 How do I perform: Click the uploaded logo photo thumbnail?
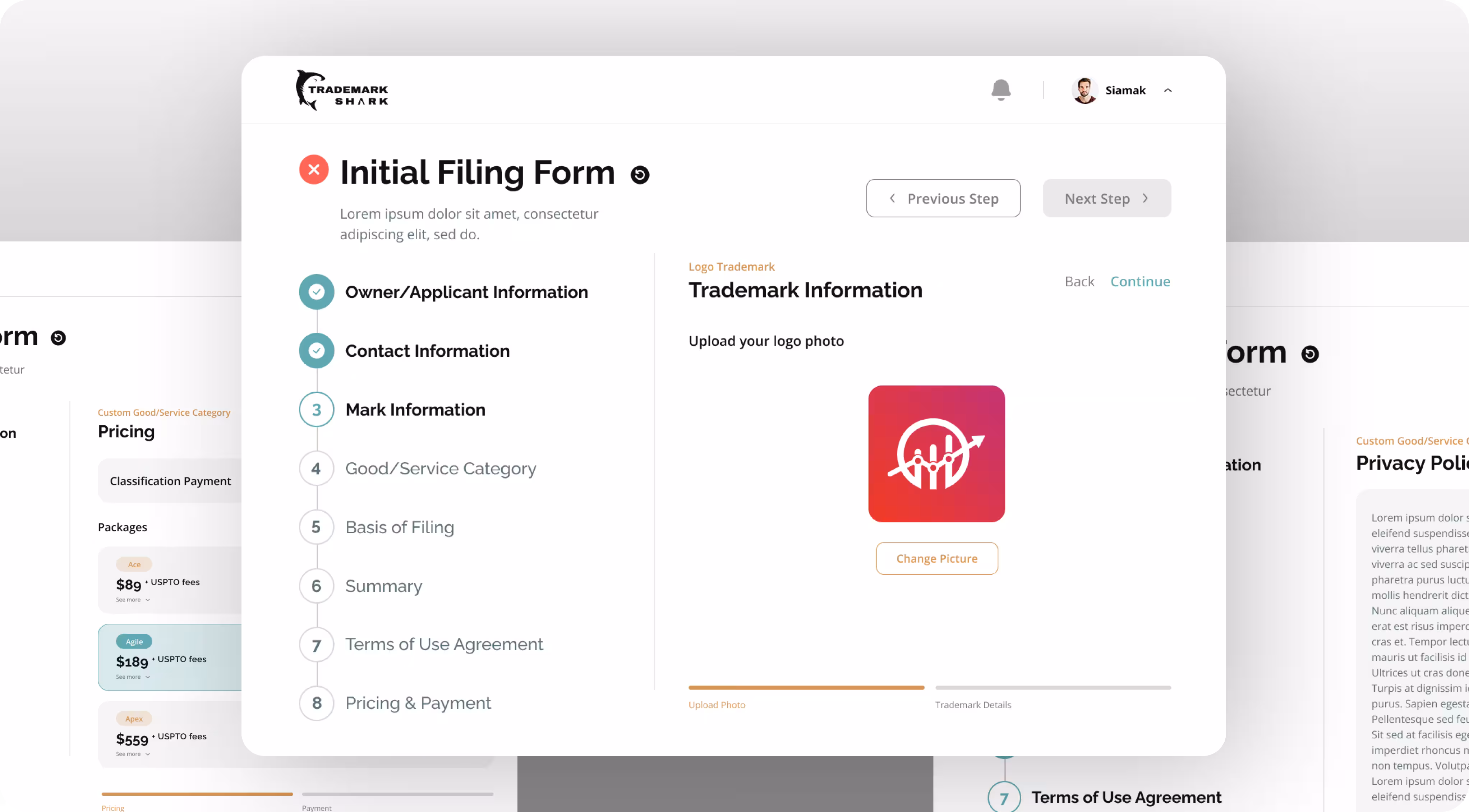936,454
